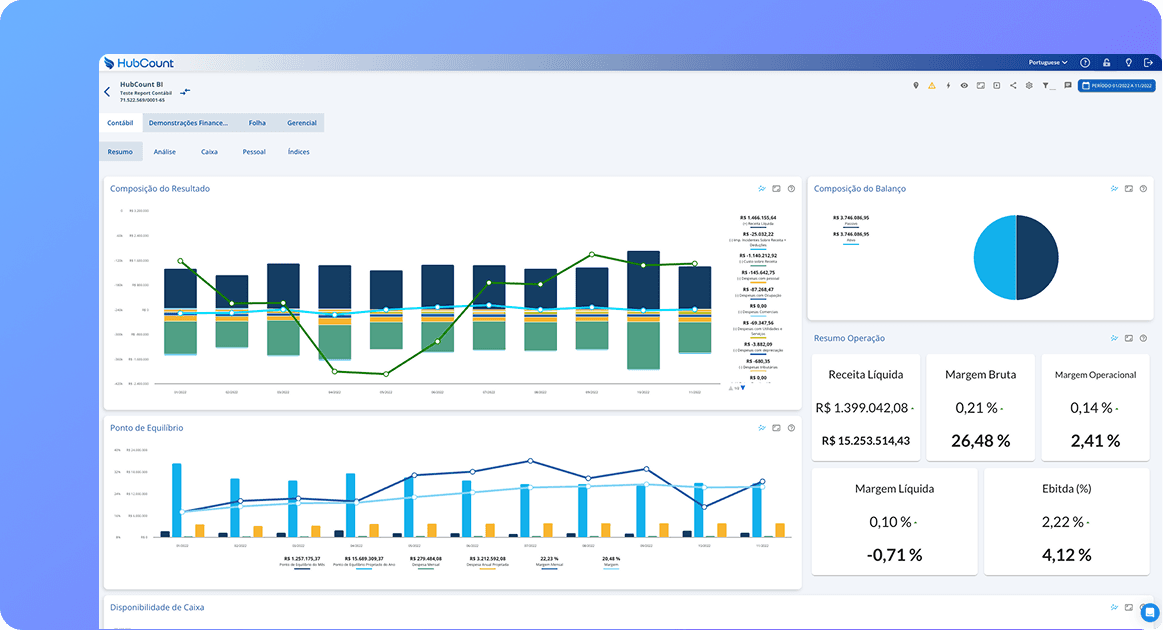
Task: Toggle the Receita Líquida legend entry R$ 1.466.155,64
Action: pos(757,221)
